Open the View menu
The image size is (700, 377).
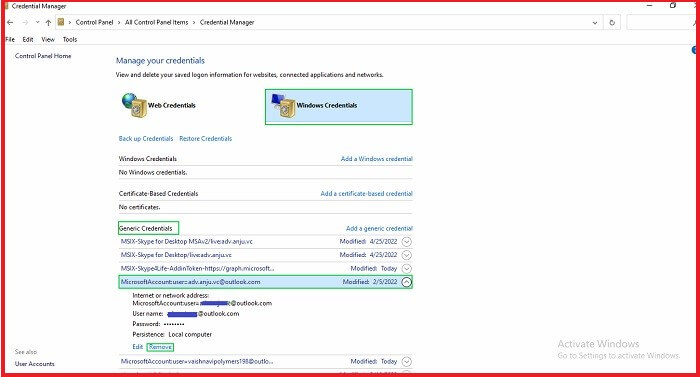pos(48,39)
